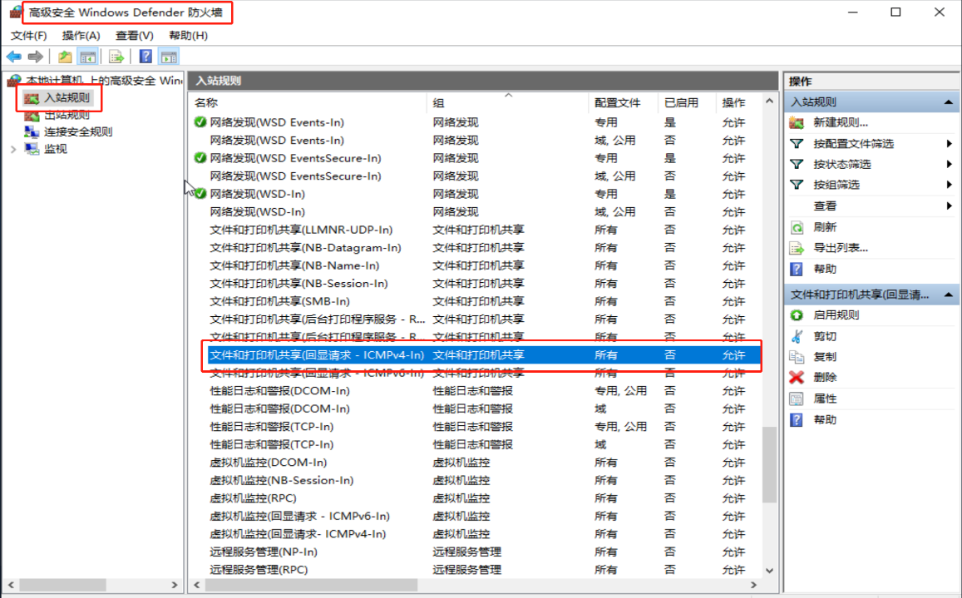This screenshot has height=598, width=962.
Task: Open the 查看 submenu arrow in actions
Action: click(949, 206)
